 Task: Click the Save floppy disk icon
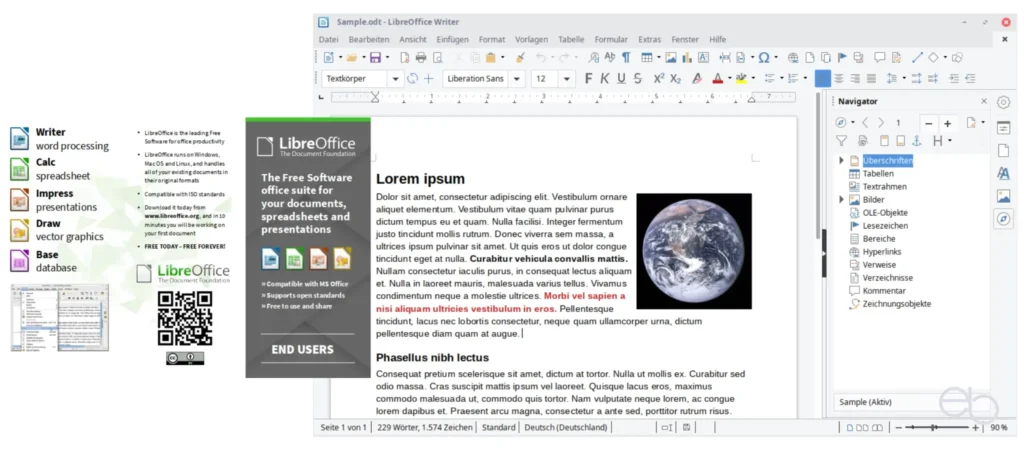(x=375, y=57)
